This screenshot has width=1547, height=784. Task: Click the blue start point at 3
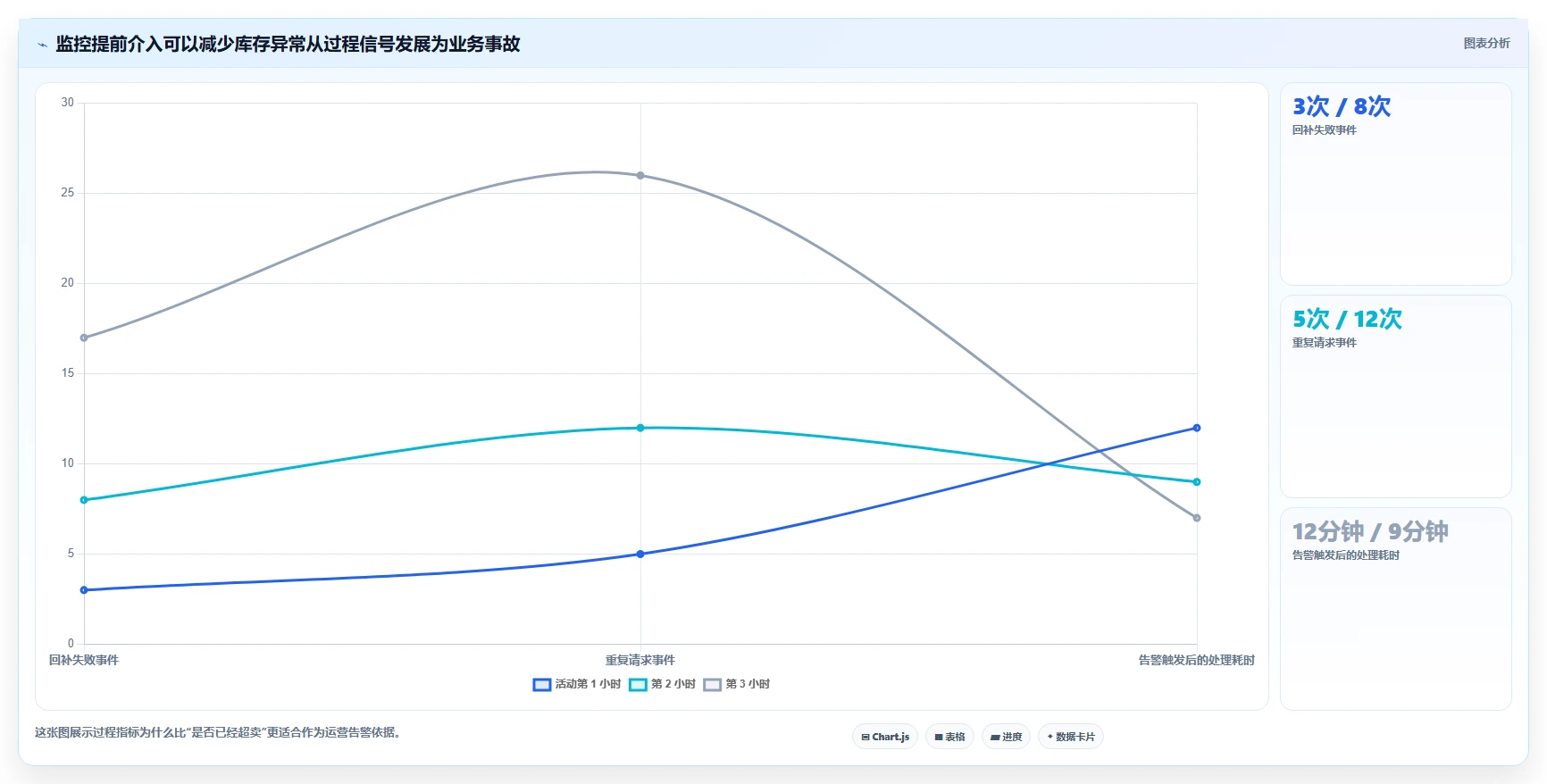pos(84,590)
